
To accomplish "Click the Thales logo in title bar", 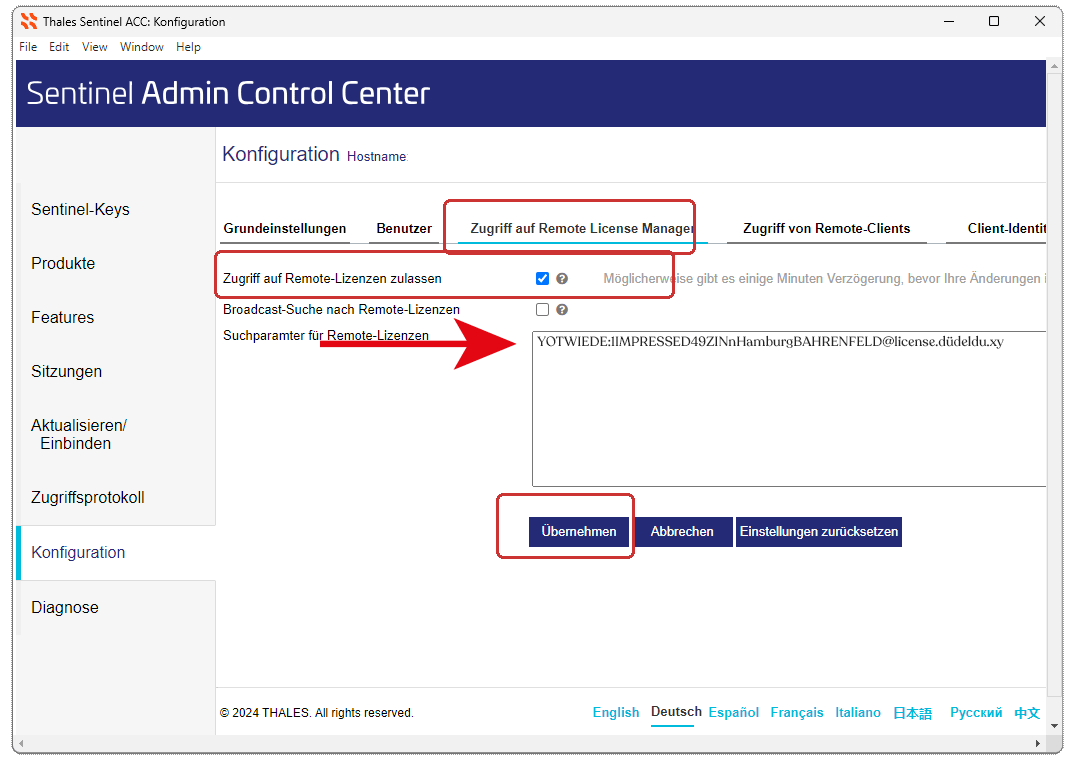I will 29,21.
